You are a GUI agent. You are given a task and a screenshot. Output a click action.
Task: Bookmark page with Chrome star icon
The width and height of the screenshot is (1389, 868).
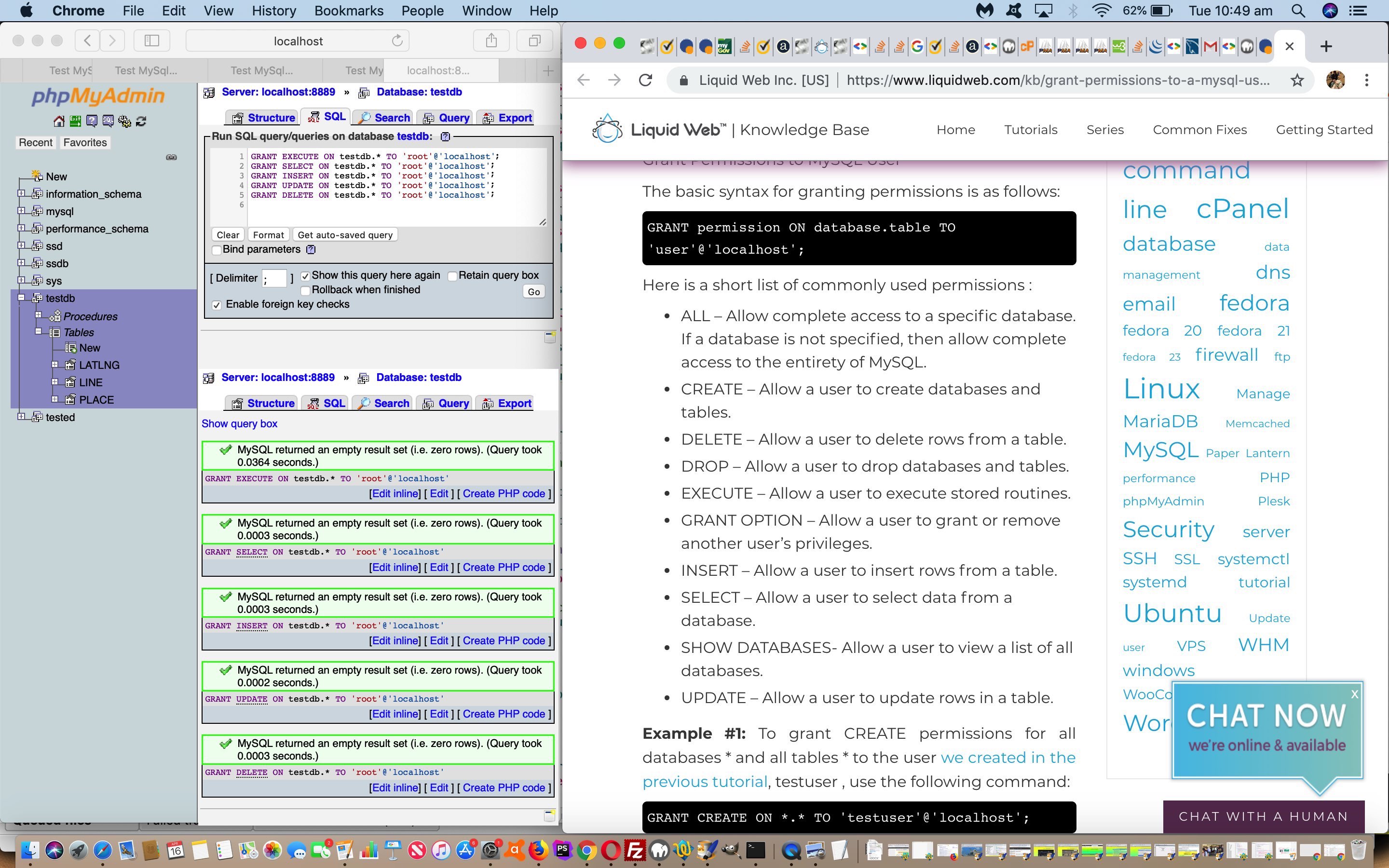point(1297,81)
